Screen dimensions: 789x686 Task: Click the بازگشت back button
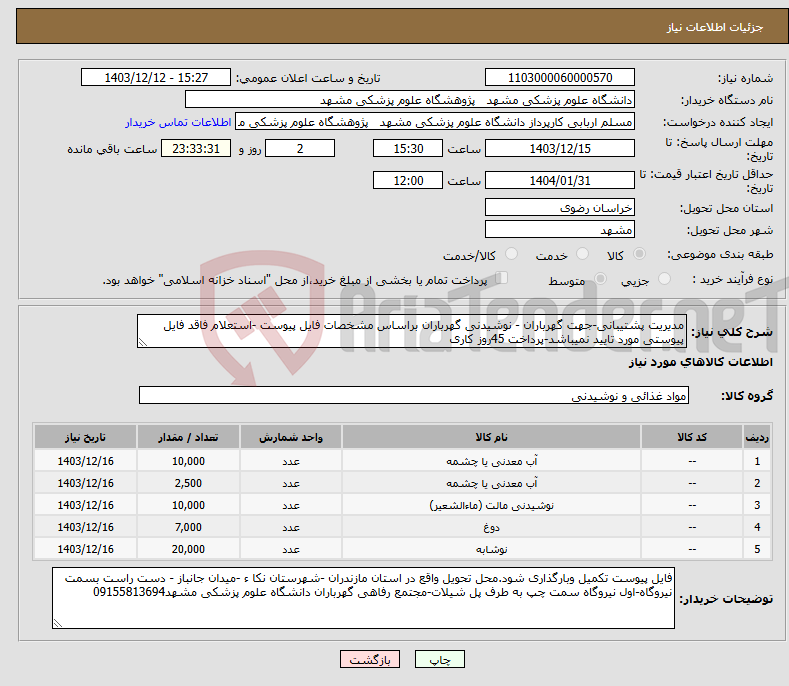coord(370,659)
